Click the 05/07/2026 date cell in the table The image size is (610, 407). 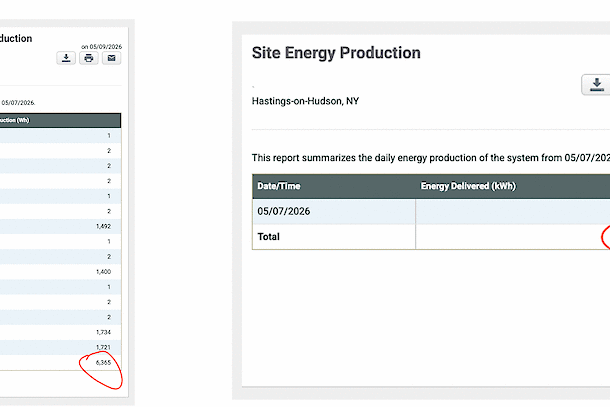click(x=284, y=211)
